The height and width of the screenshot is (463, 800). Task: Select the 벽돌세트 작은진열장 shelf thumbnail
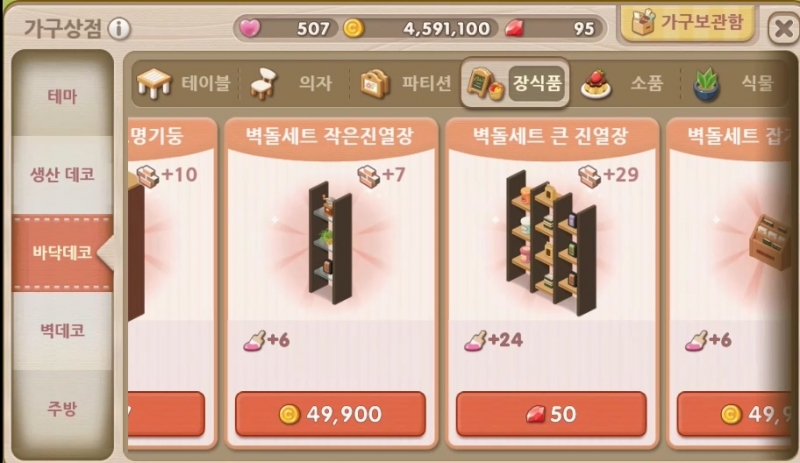pos(330,242)
